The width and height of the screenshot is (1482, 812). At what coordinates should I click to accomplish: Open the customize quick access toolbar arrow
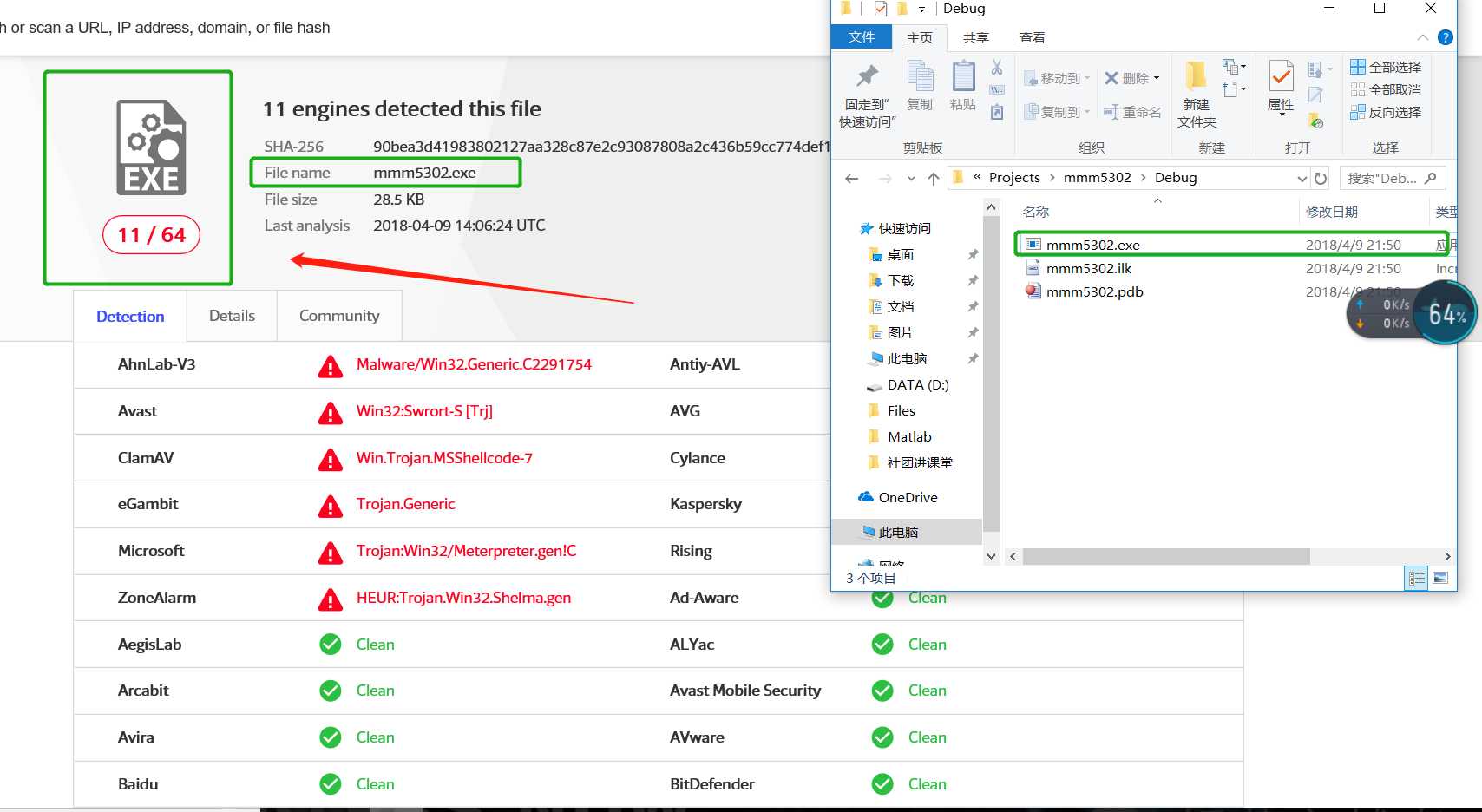[921, 10]
